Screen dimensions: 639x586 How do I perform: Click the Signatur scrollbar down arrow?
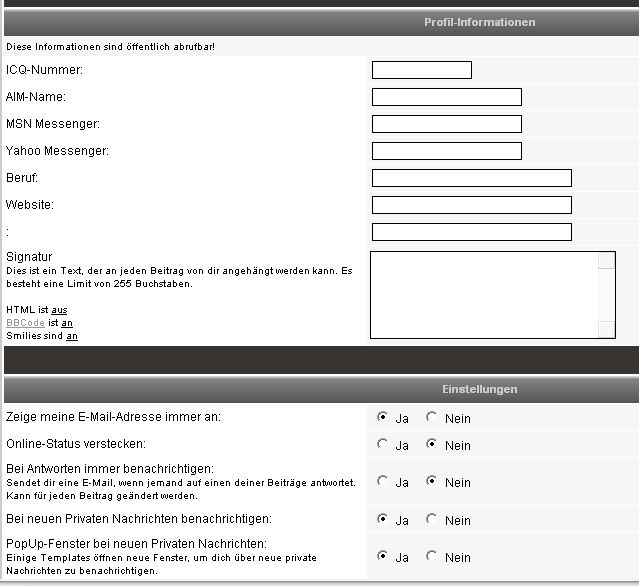pos(606,329)
